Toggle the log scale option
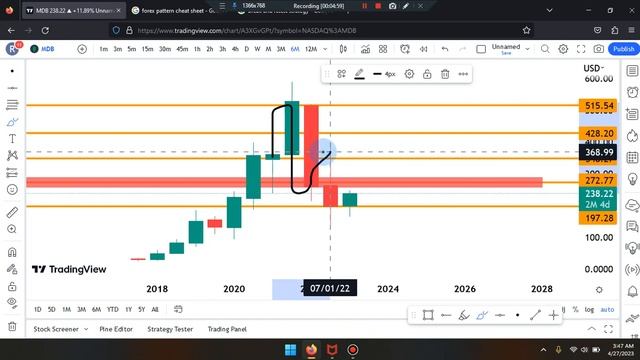 click(x=589, y=309)
